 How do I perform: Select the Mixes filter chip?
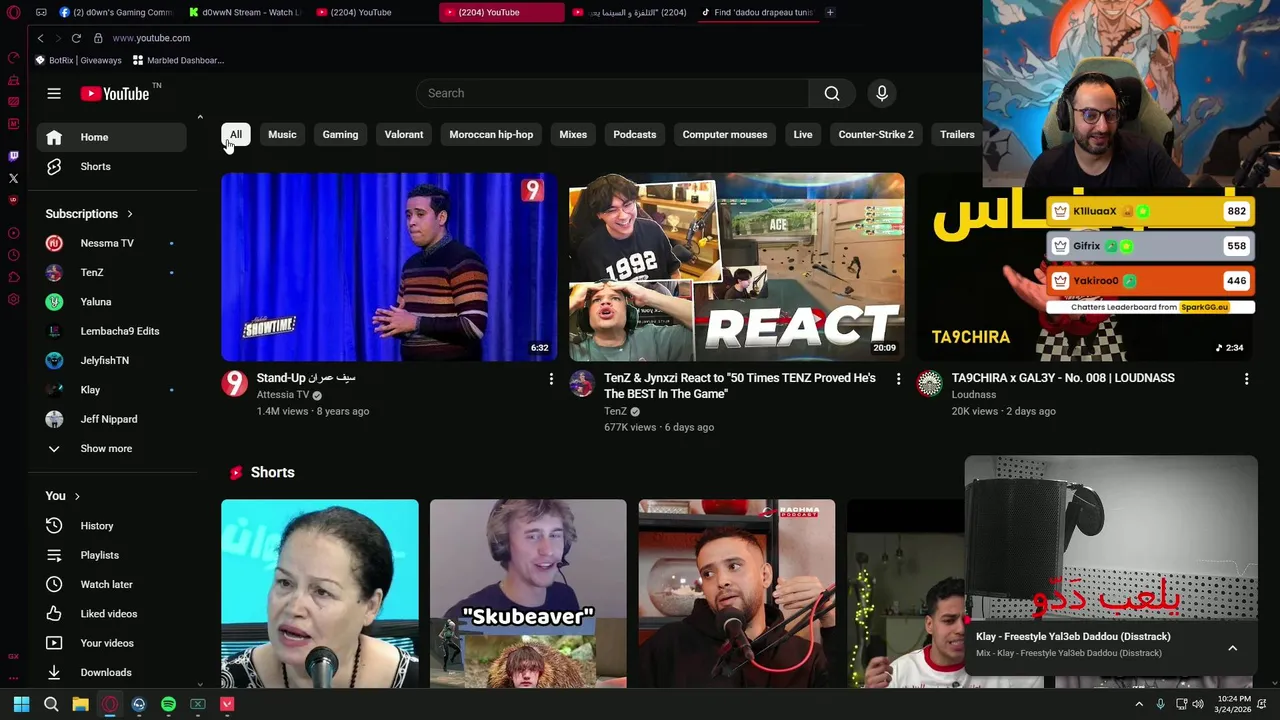573,134
